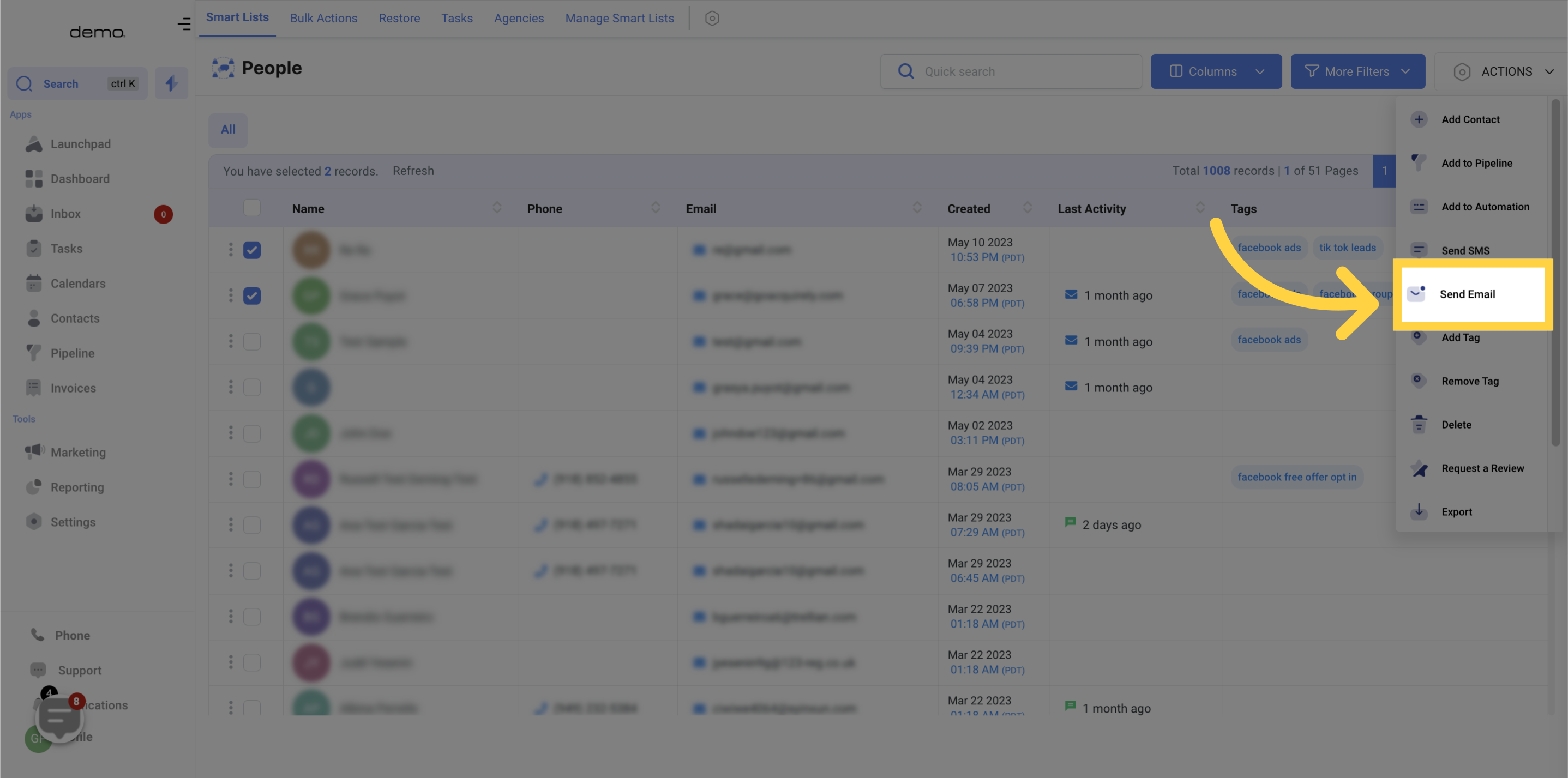Check the May 04 2023 12:34 AM row

click(x=251, y=388)
